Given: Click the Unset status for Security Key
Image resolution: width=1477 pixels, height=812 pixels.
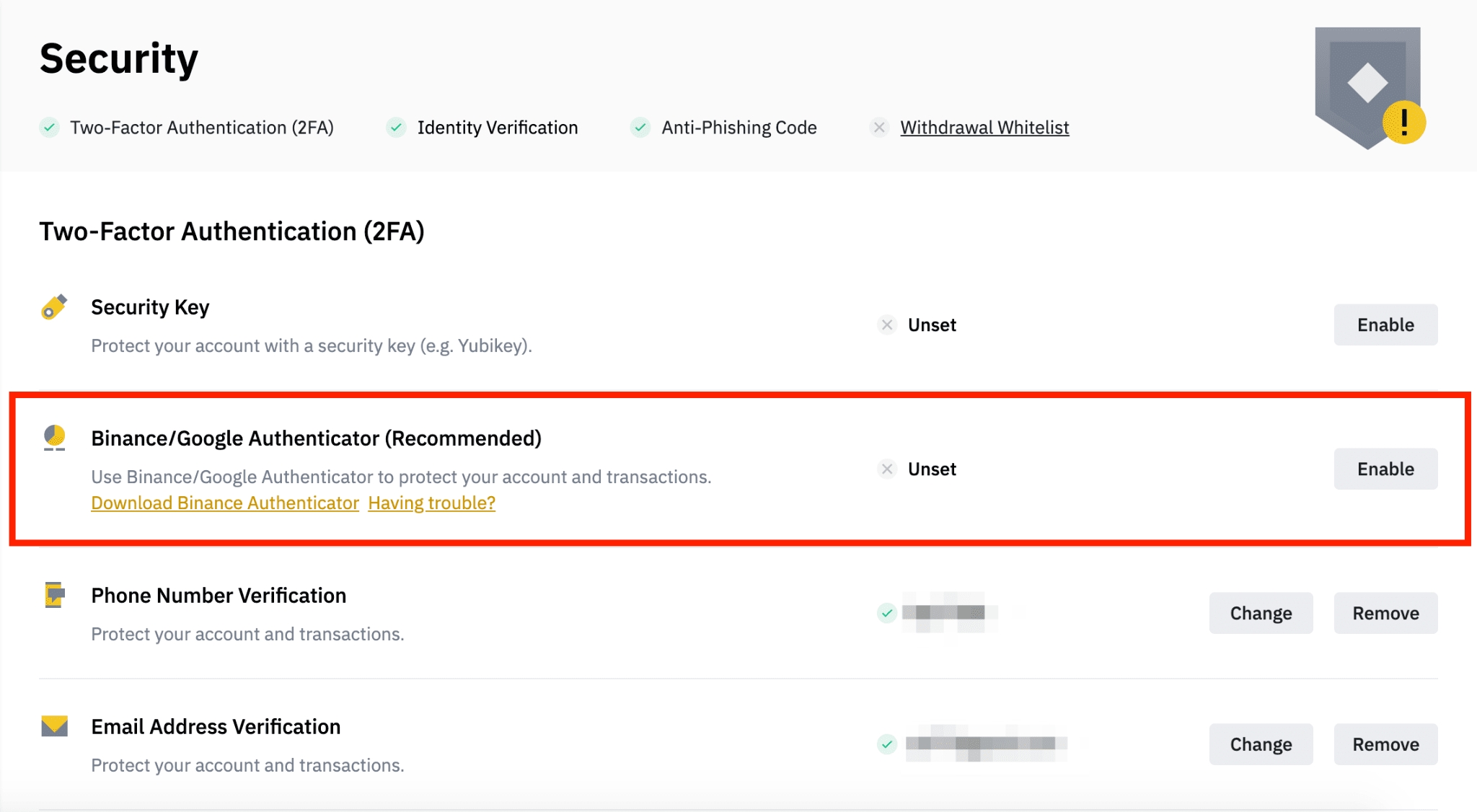Looking at the screenshot, I should click(x=931, y=325).
